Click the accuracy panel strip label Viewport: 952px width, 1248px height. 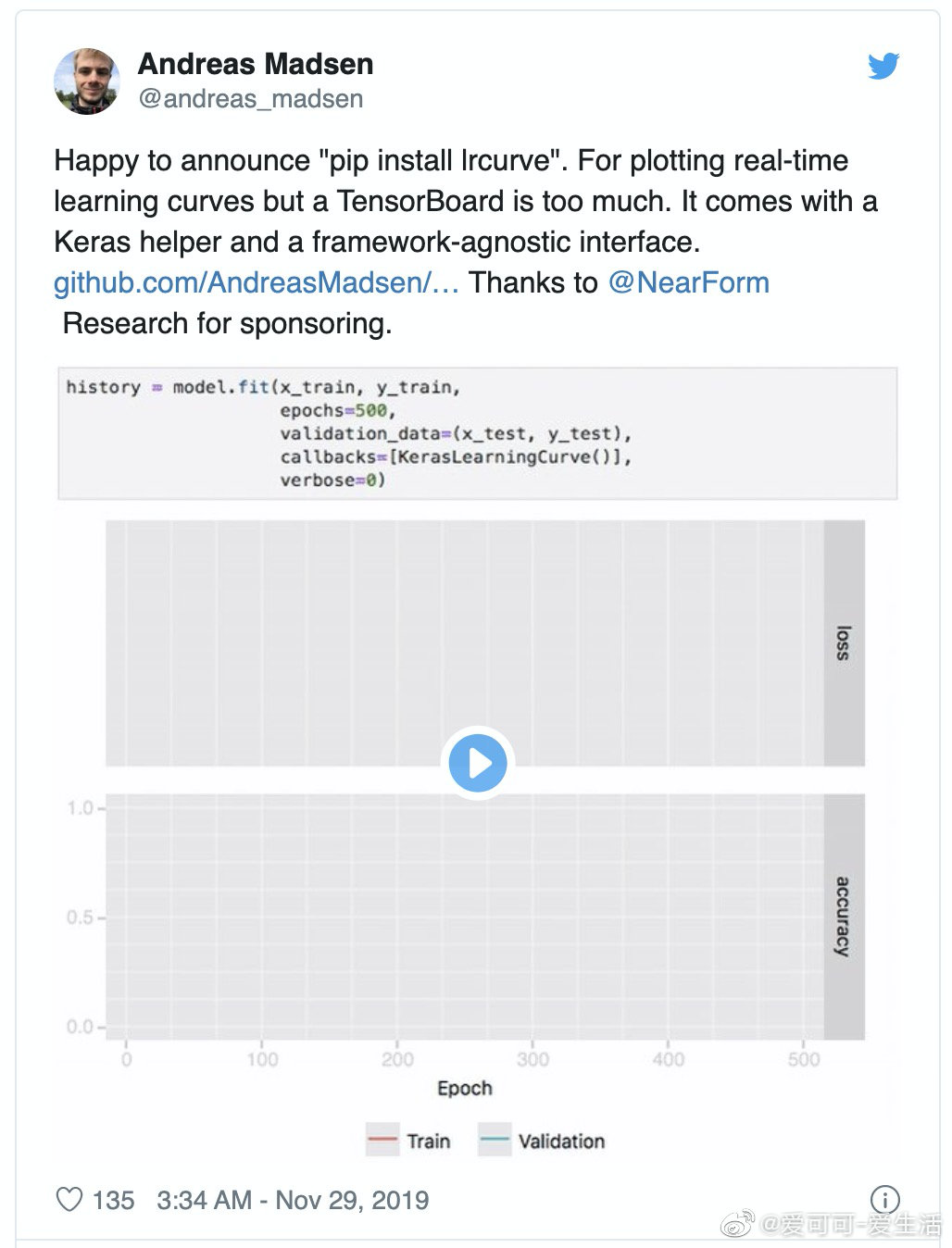click(843, 916)
